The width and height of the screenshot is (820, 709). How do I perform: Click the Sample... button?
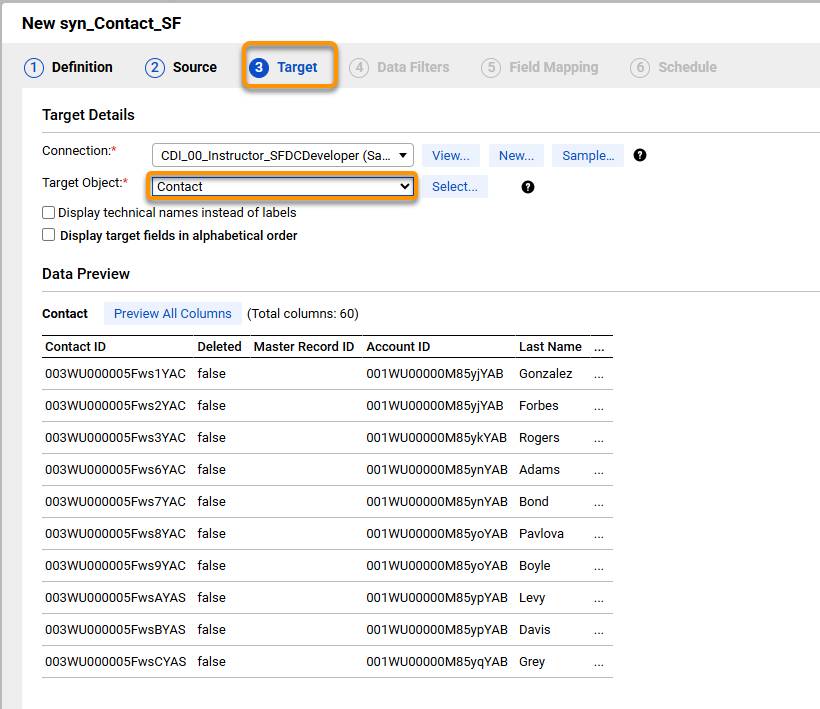[x=588, y=155]
